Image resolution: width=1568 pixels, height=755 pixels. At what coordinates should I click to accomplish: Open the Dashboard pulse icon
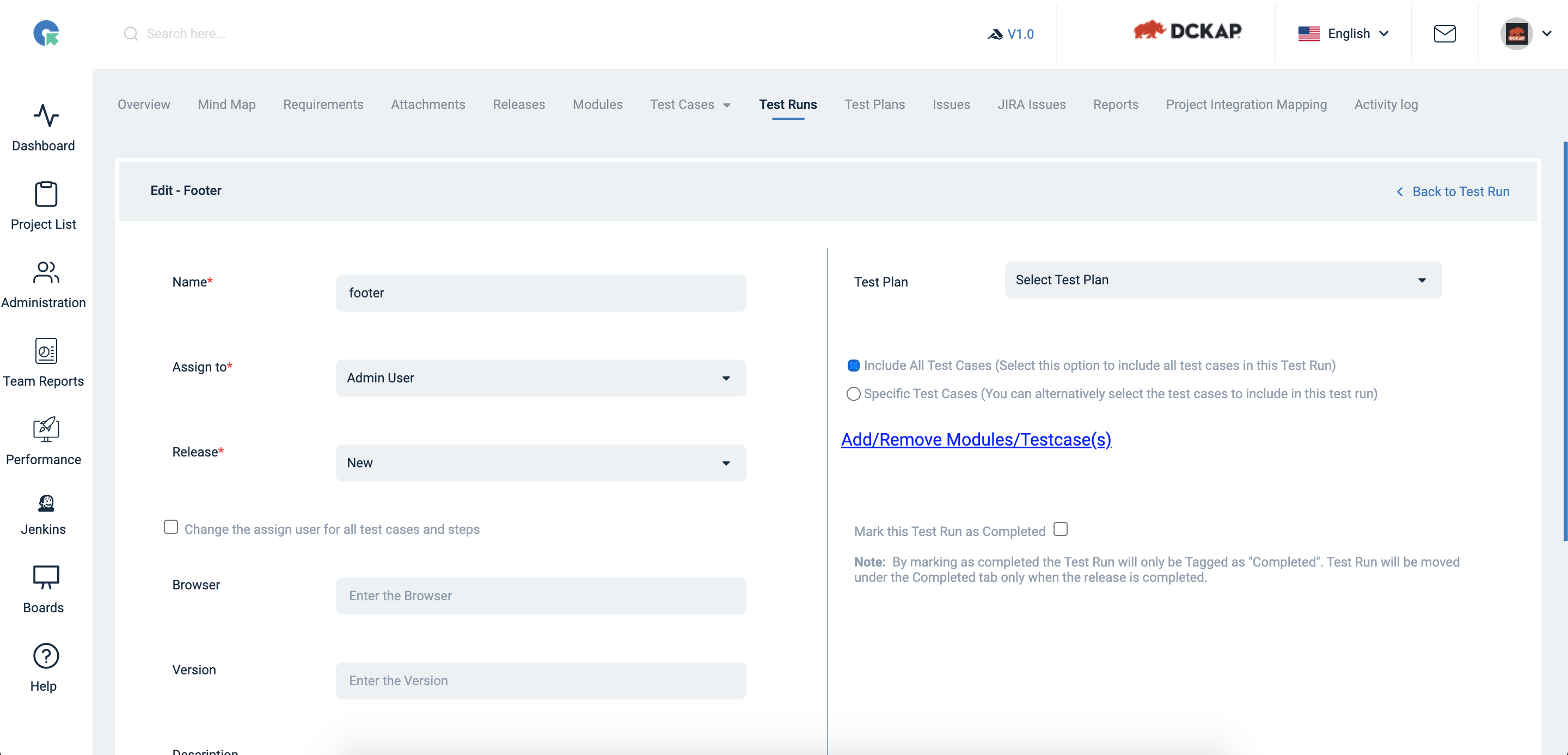point(46,115)
